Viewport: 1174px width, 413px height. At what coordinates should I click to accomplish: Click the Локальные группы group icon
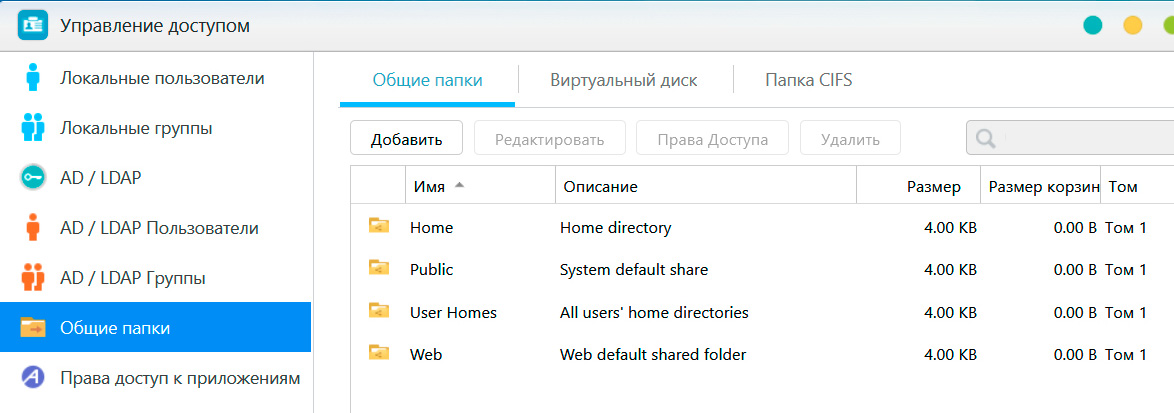coord(33,128)
